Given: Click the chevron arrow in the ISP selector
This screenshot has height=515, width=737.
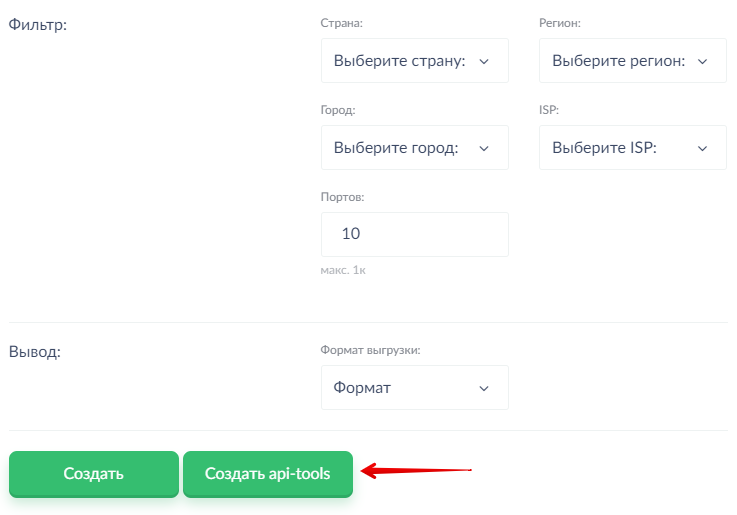Looking at the screenshot, I should click(x=702, y=148).
